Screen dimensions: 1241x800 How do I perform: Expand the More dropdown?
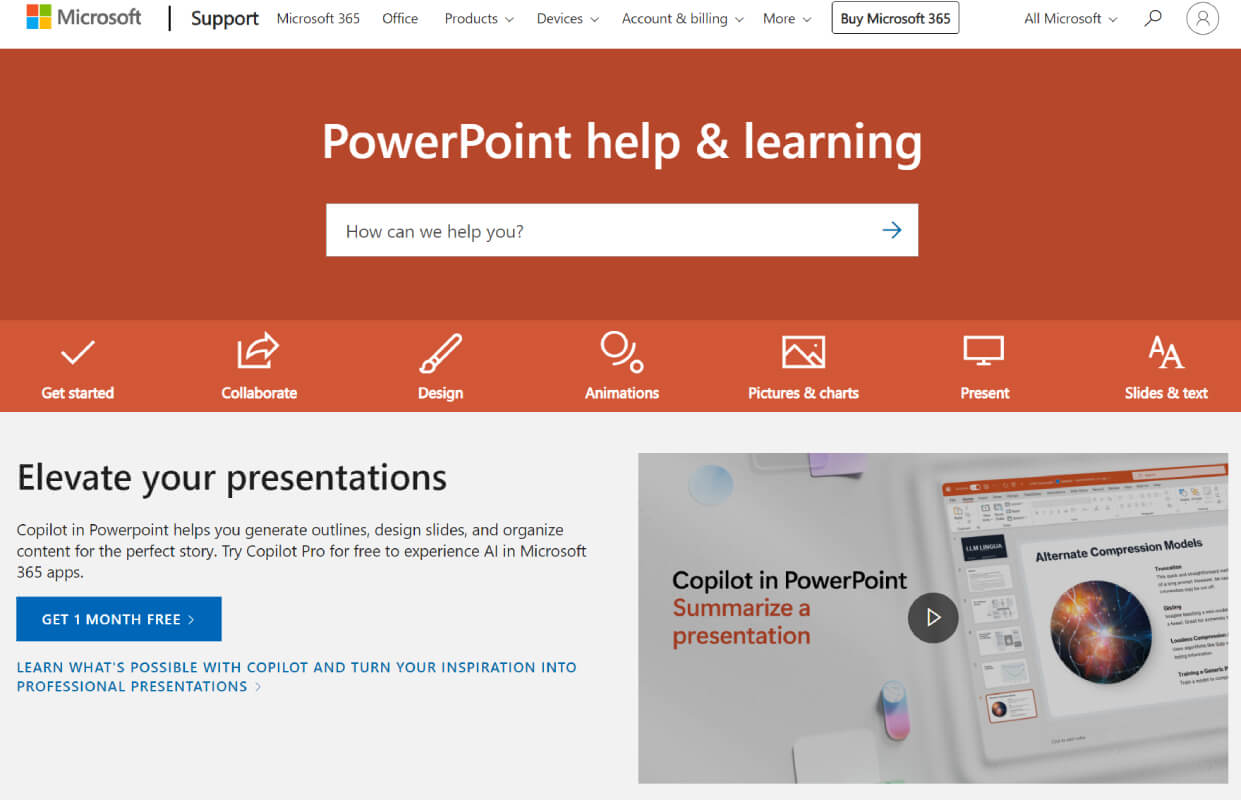click(x=787, y=18)
